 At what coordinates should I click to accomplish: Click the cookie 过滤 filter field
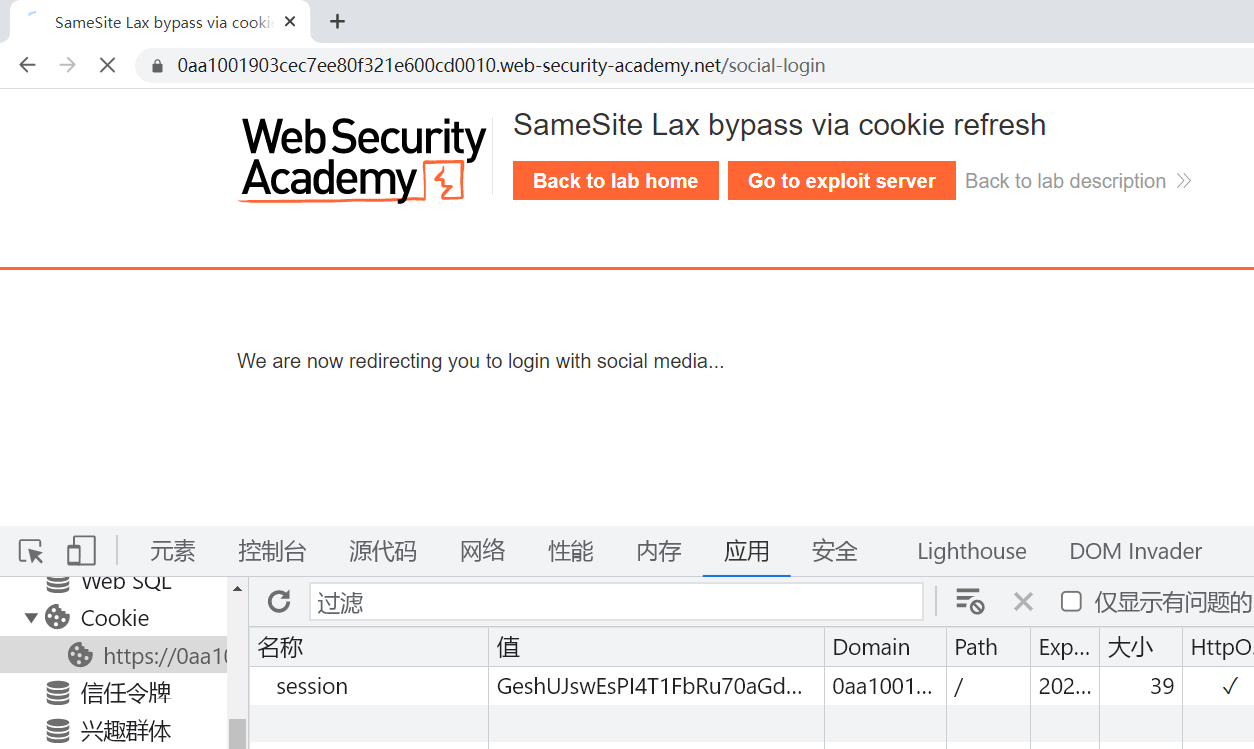615,602
